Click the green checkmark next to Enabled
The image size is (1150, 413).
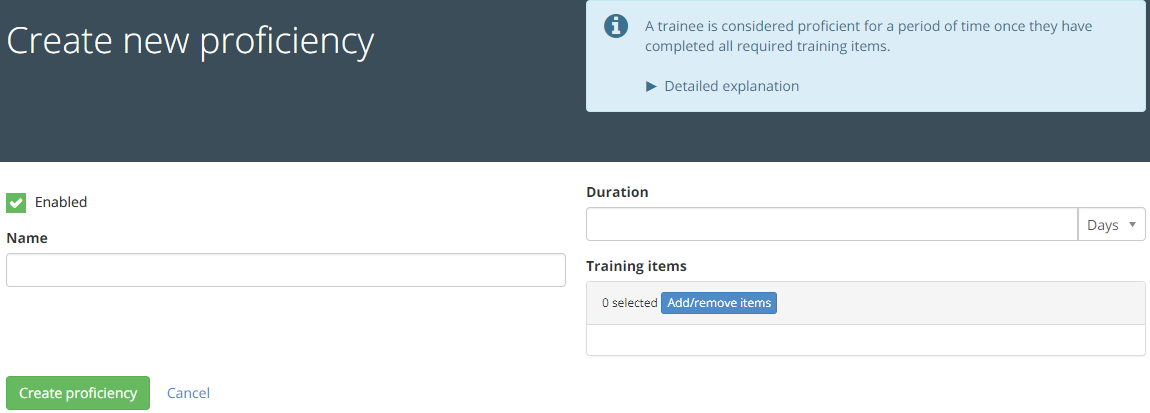click(x=16, y=202)
